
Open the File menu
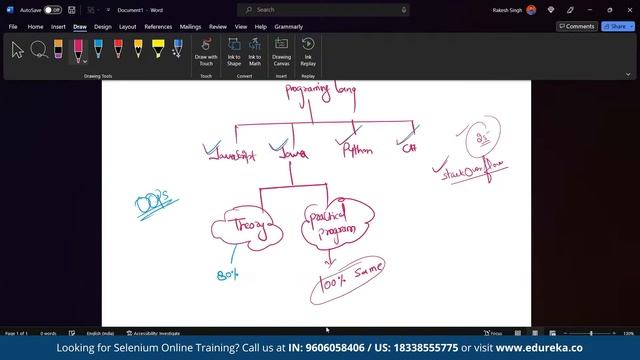pos(13,27)
